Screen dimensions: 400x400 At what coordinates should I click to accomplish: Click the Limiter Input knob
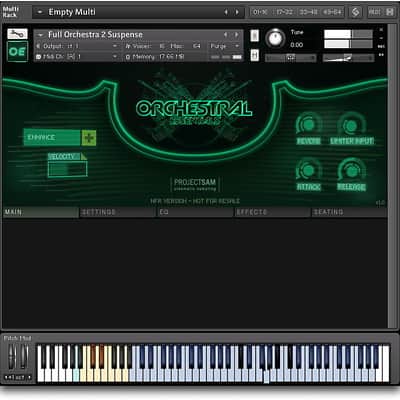point(351,125)
